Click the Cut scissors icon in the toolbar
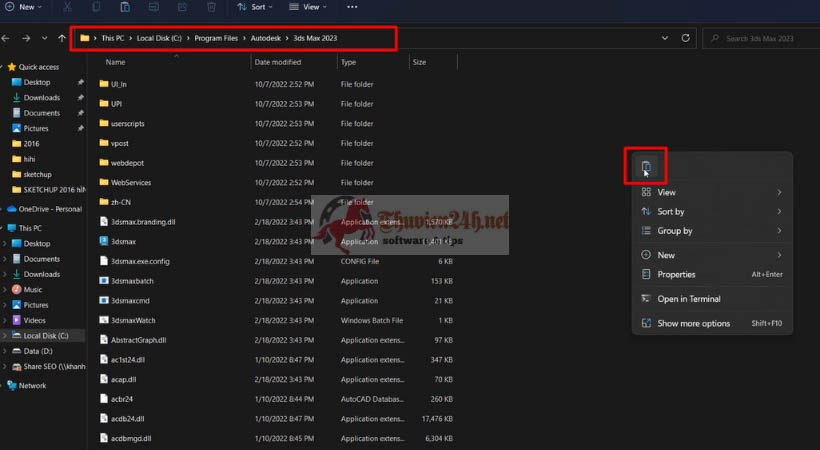The width and height of the screenshot is (820, 450). click(68, 7)
